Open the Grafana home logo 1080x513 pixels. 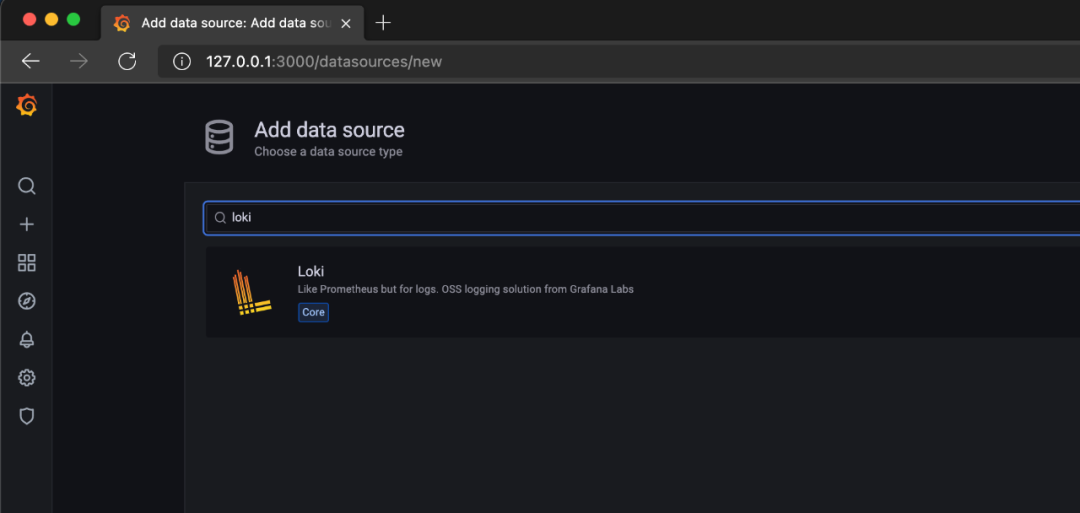tap(26, 105)
